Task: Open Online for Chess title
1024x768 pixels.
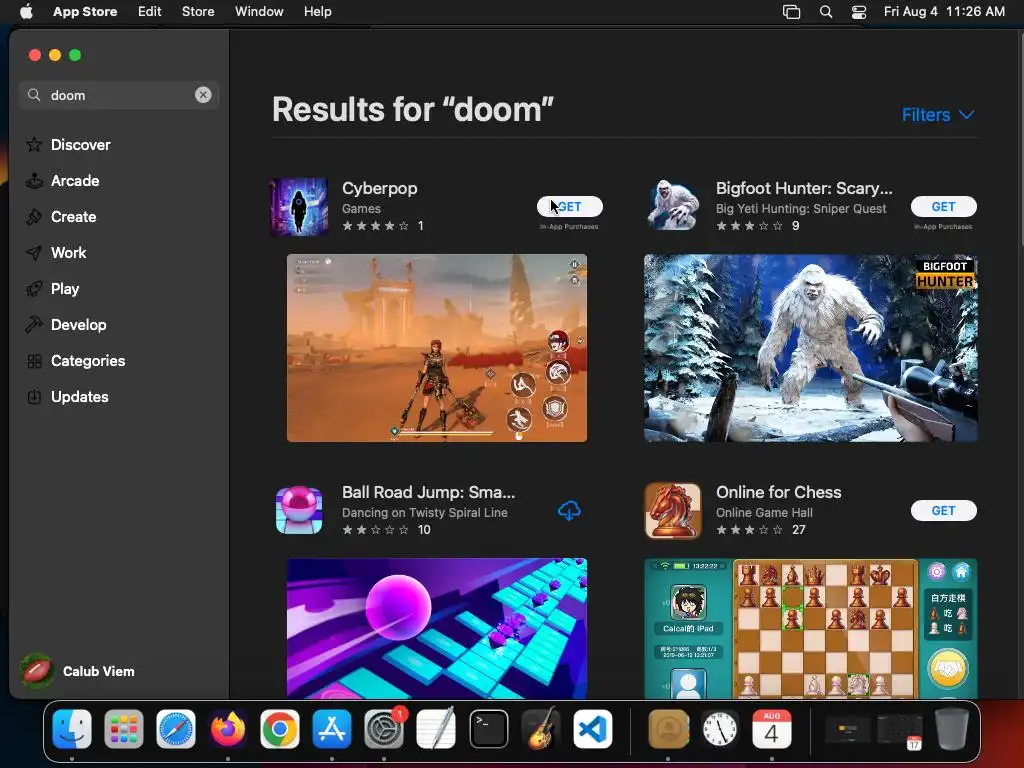Action: pyautogui.click(x=778, y=492)
